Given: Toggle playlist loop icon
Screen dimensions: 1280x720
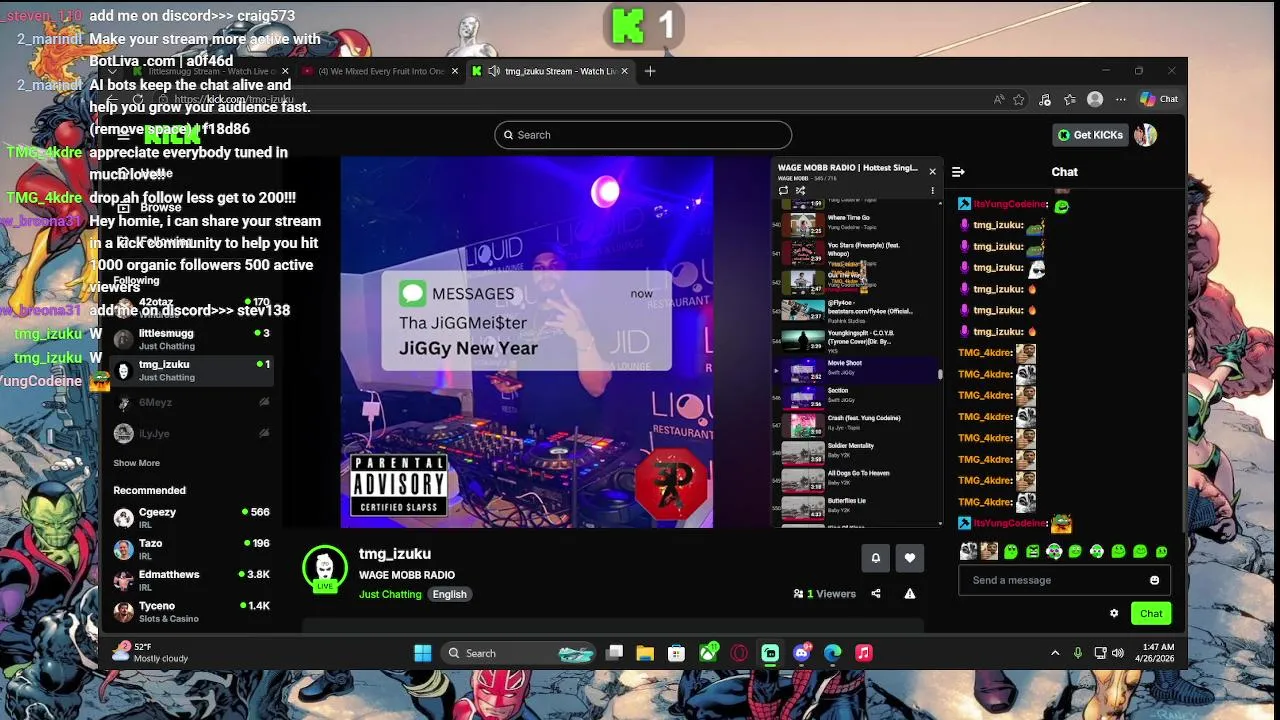Looking at the screenshot, I should click(783, 190).
